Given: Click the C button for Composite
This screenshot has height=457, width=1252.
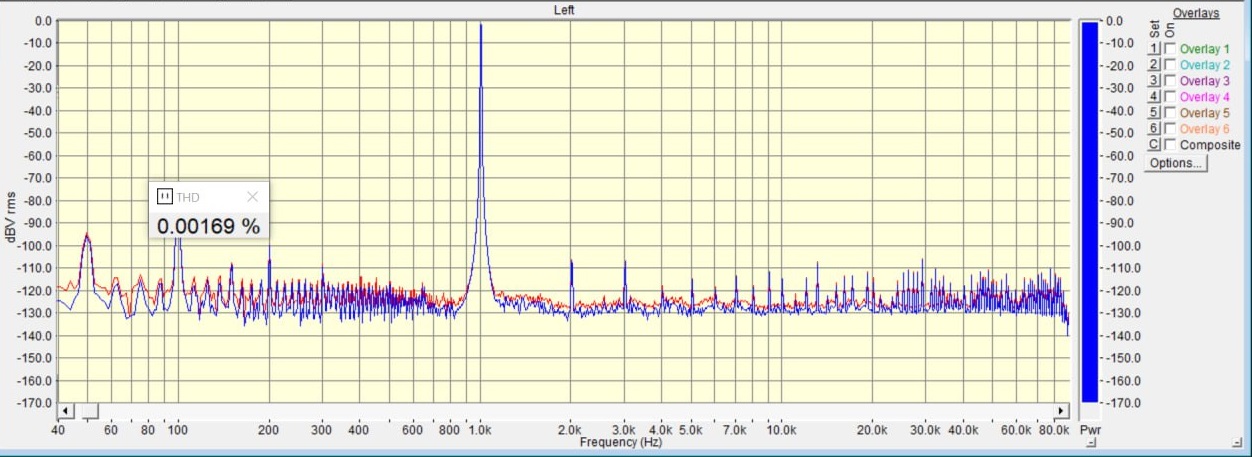Looking at the screenshot, I should pyautogui.click(x=1153, y=145).
